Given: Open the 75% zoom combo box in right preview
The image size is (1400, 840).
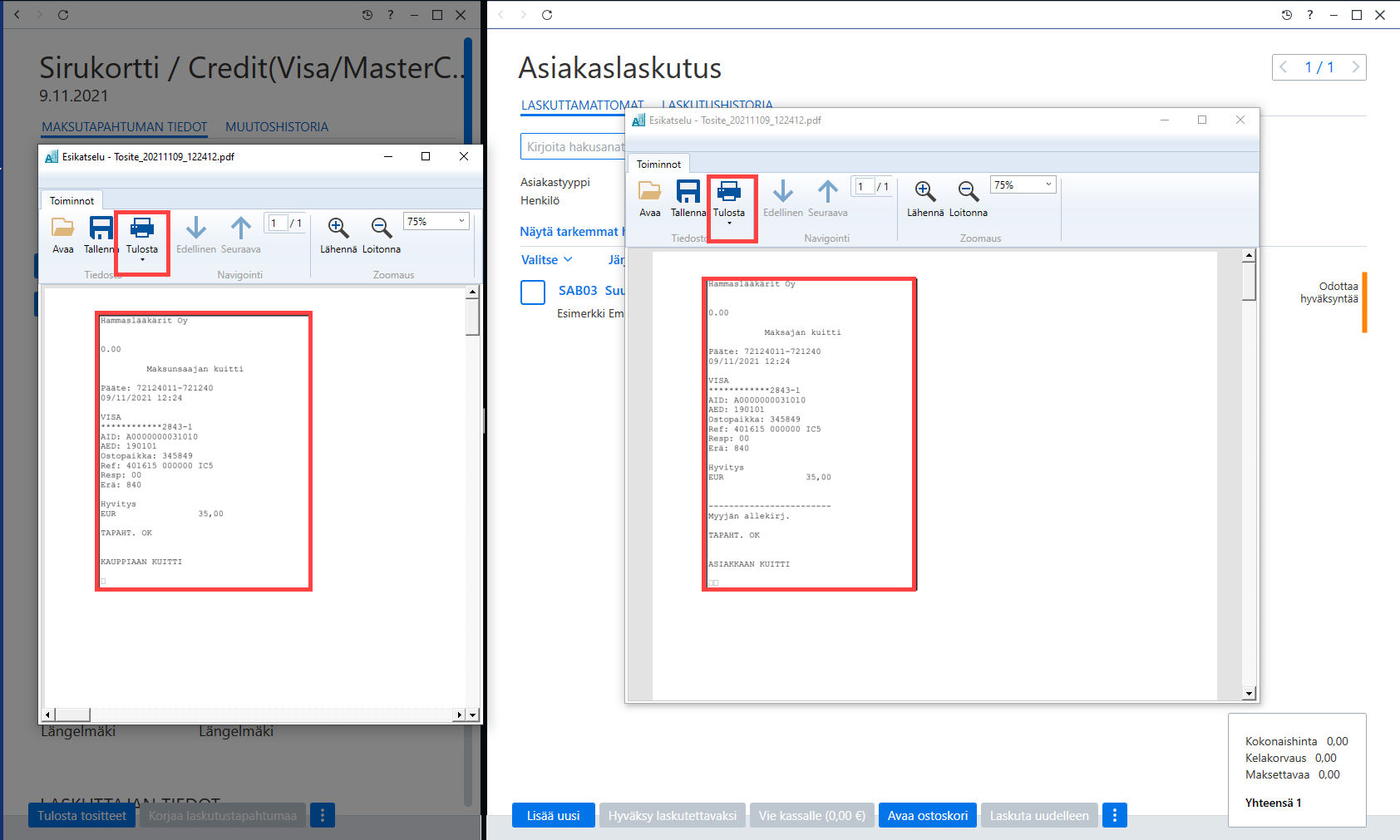Looking at the screenshot, I should [x=1023, y=185].
